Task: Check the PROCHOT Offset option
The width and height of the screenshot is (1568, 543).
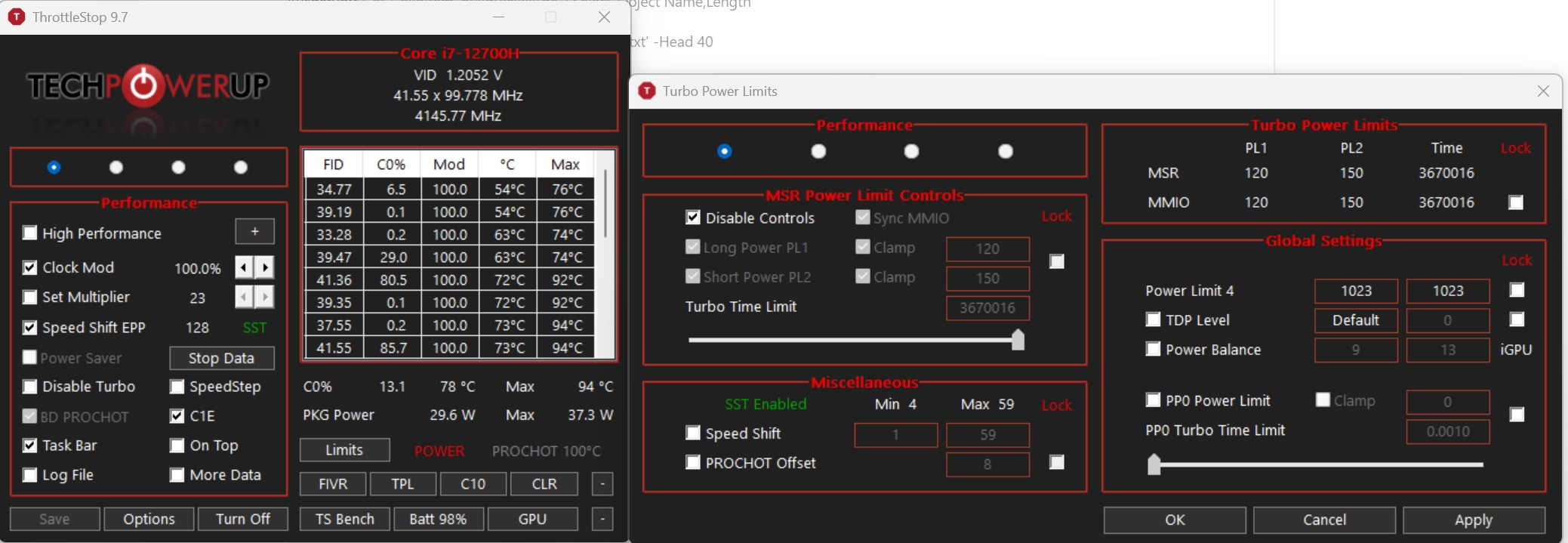Action: click(x=692, y=462)
